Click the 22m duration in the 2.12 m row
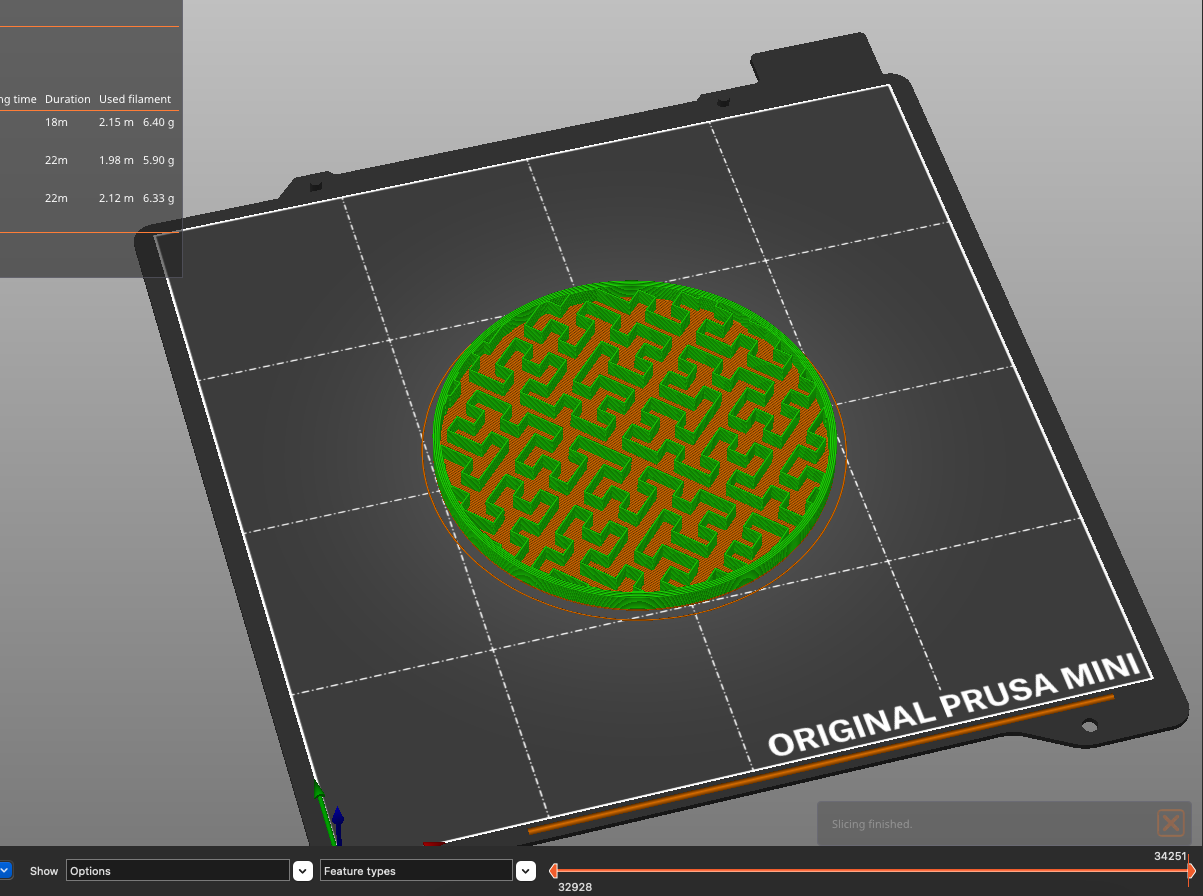Image resolution: width=1203 pixels, height=896 pixels. [56, 198]
